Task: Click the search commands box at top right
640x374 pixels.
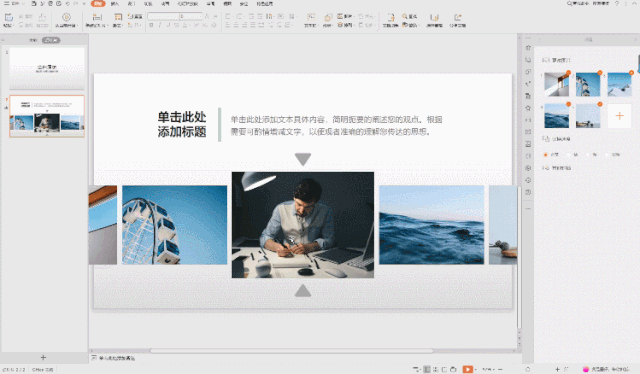Action: [588, 3]
